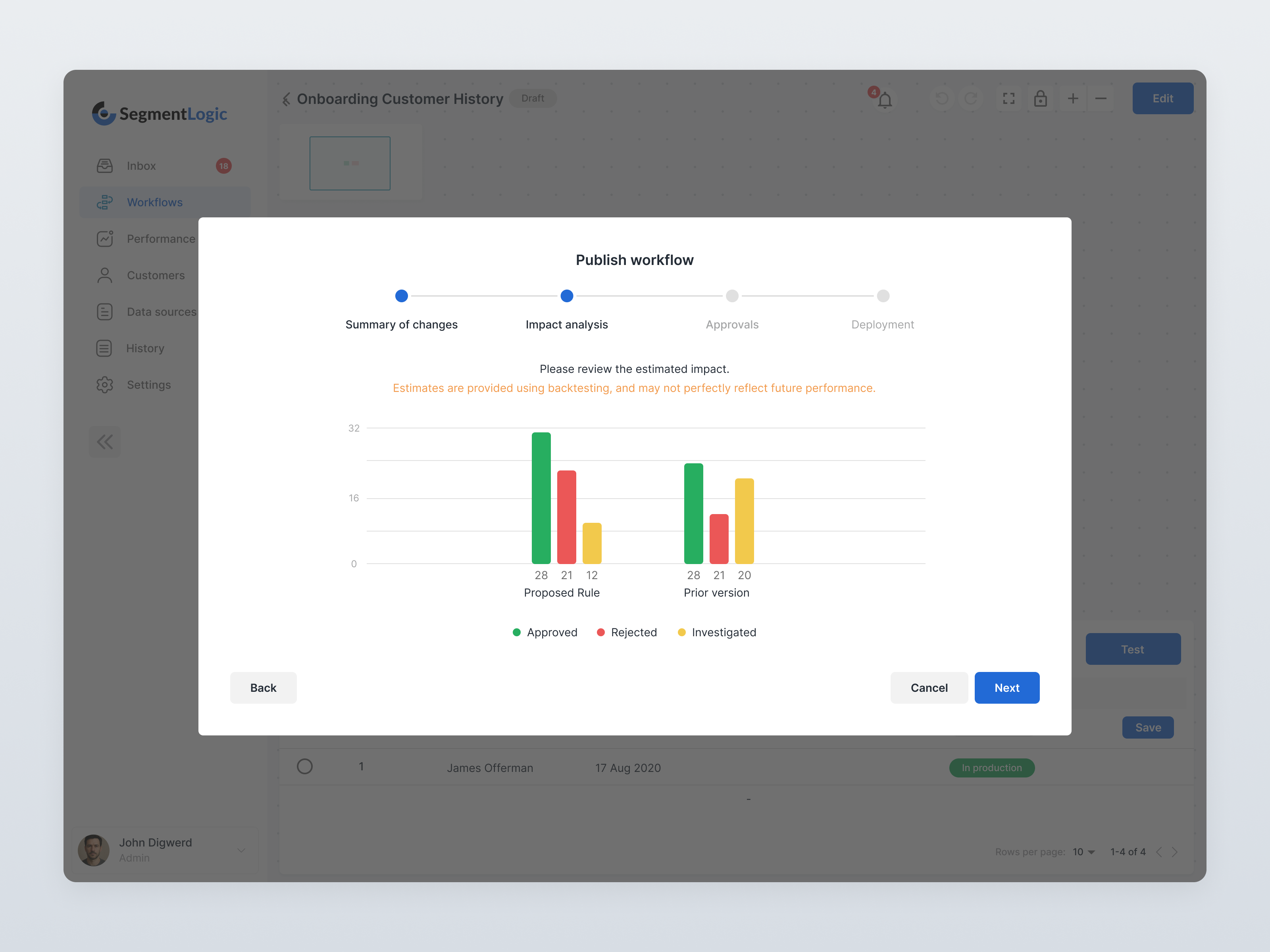Click Approvals step dot
This screenshot has height=952, width=1270.
coord(732,296)
